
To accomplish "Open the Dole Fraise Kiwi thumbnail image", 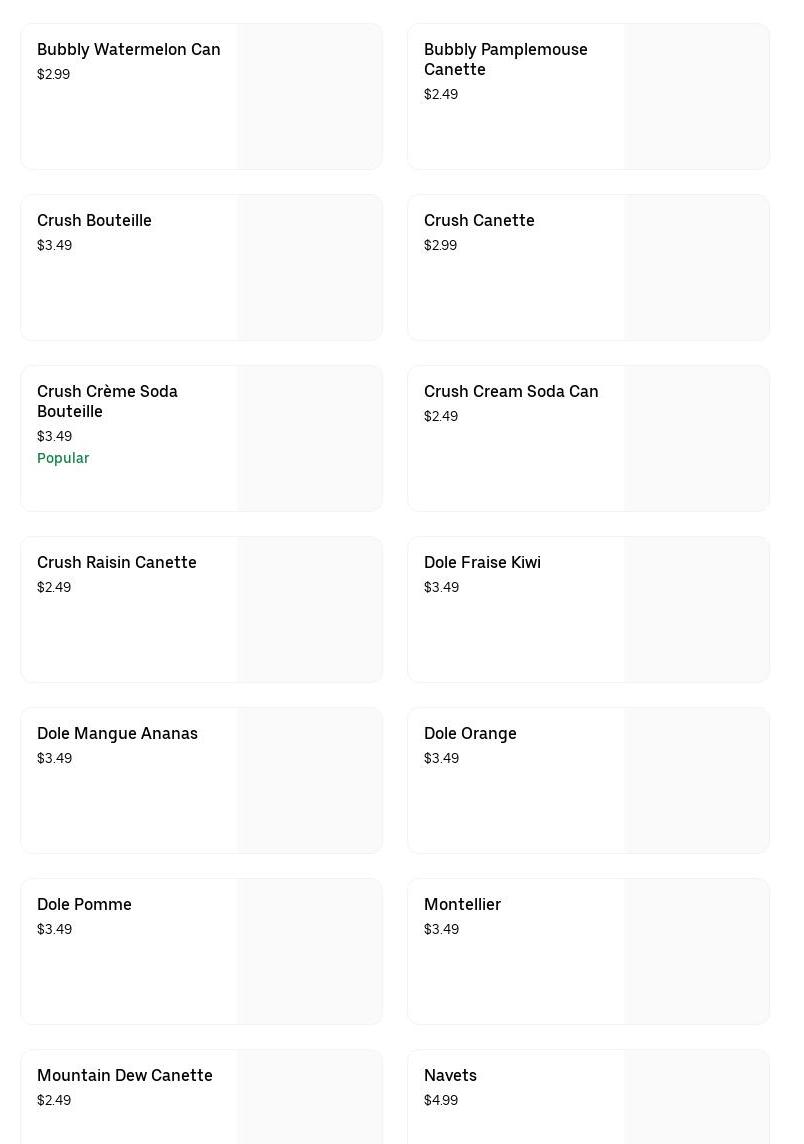I will 696,610.
